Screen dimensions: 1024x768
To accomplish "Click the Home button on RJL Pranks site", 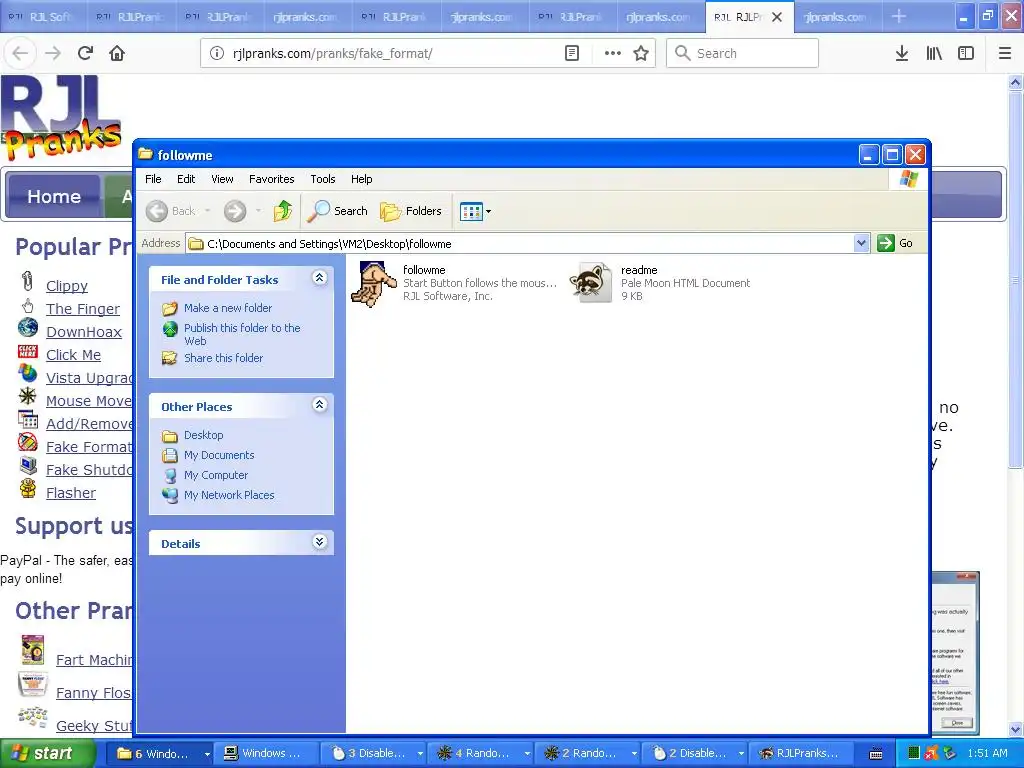I will click(54, 196).
